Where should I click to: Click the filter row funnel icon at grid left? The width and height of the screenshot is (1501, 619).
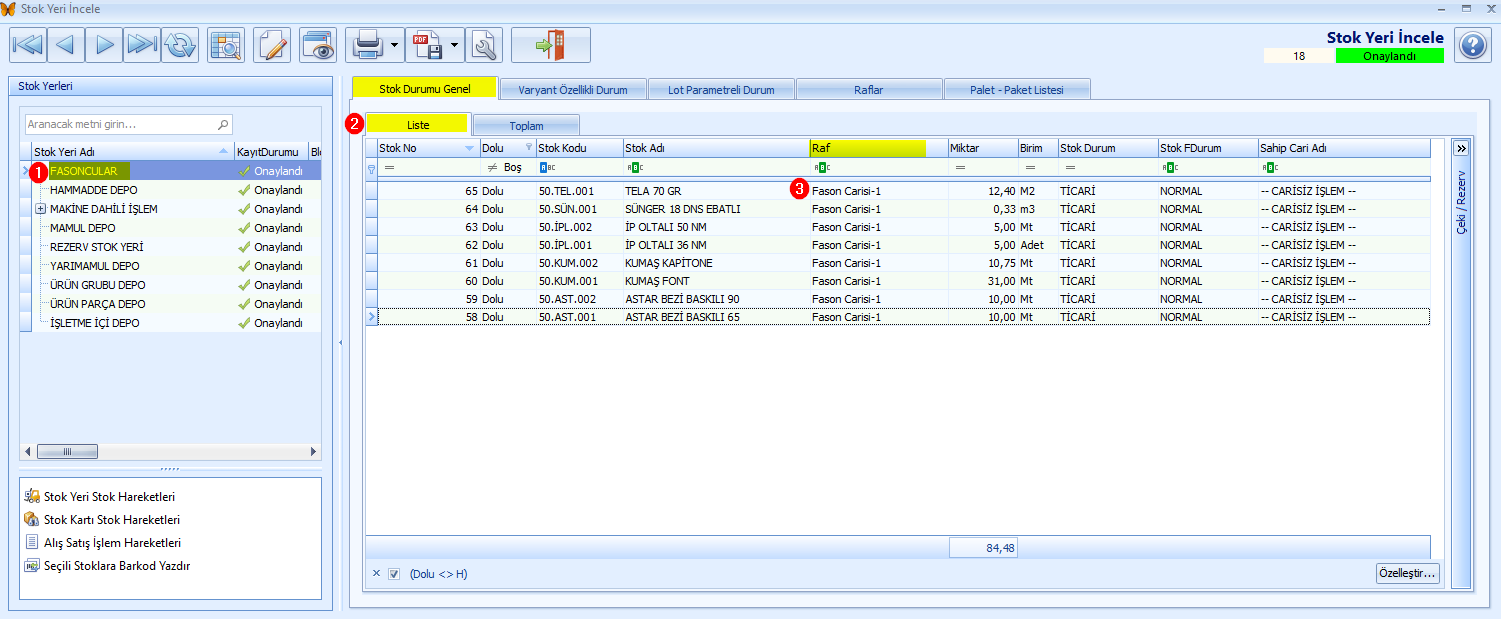(372, 169)
